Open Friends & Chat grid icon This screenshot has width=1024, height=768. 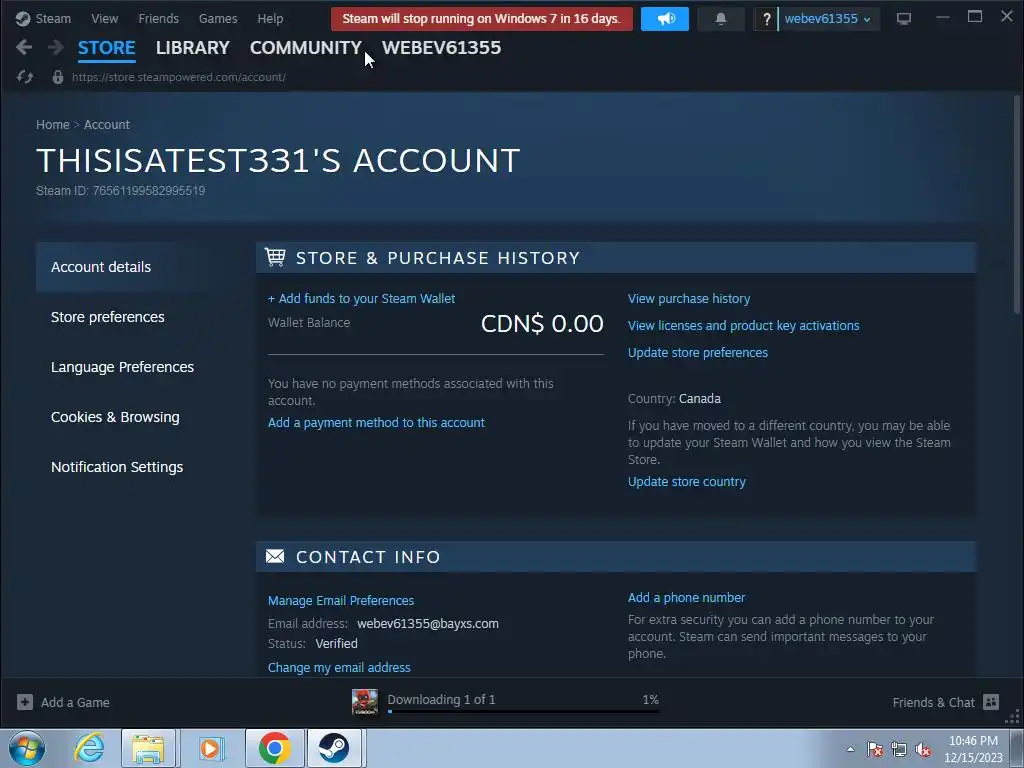point(991,702)
